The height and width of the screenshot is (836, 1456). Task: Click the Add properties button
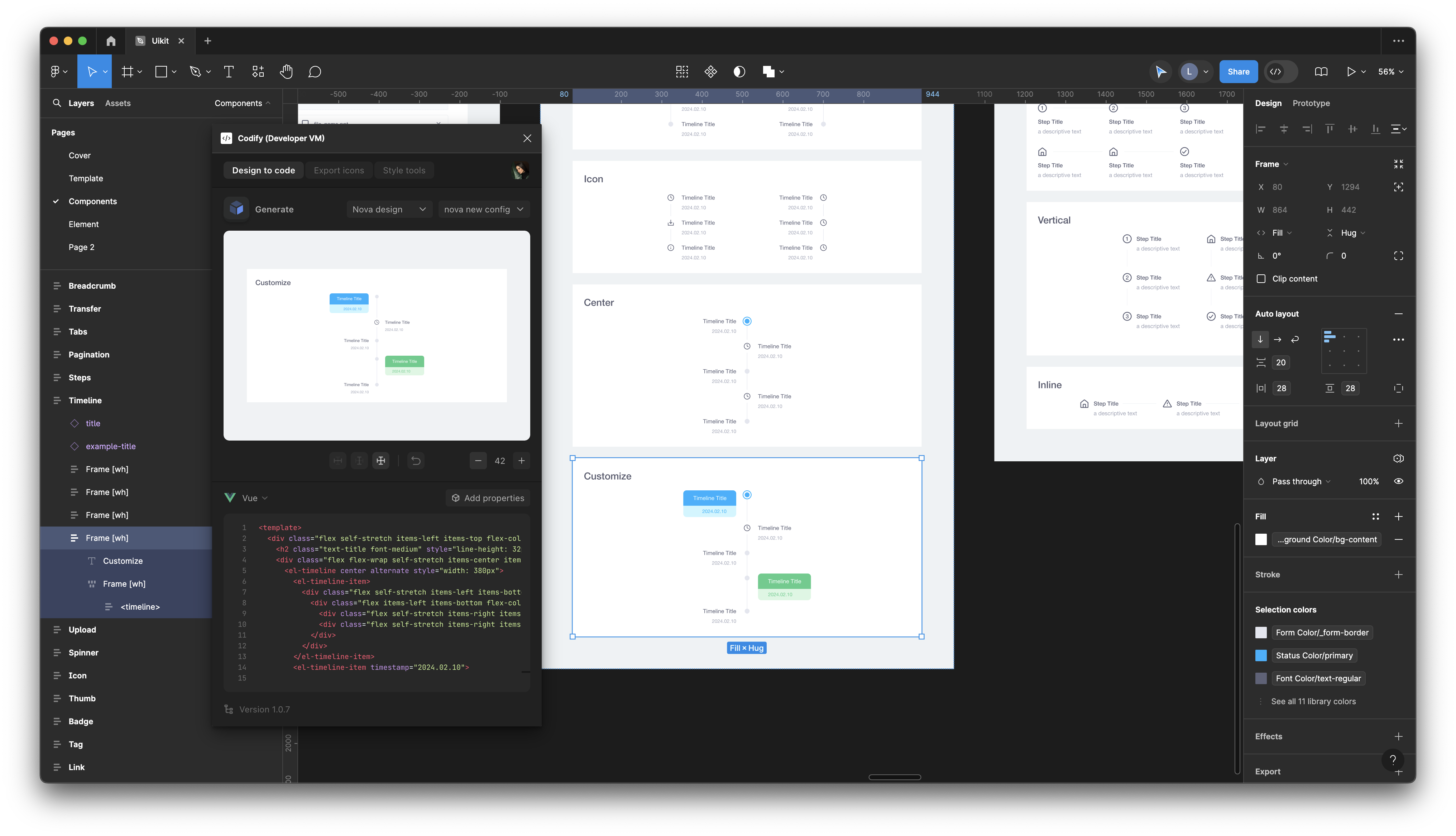tap(488, 498)
